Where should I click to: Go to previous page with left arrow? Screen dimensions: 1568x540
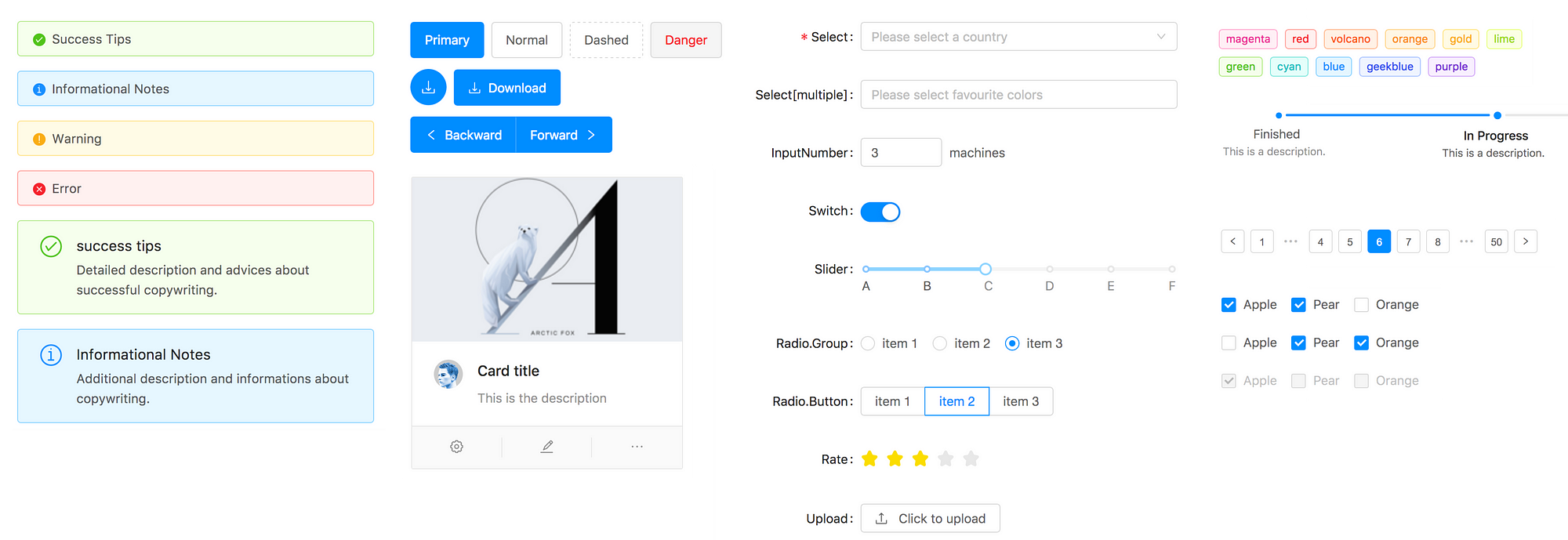pos(1232,241)
